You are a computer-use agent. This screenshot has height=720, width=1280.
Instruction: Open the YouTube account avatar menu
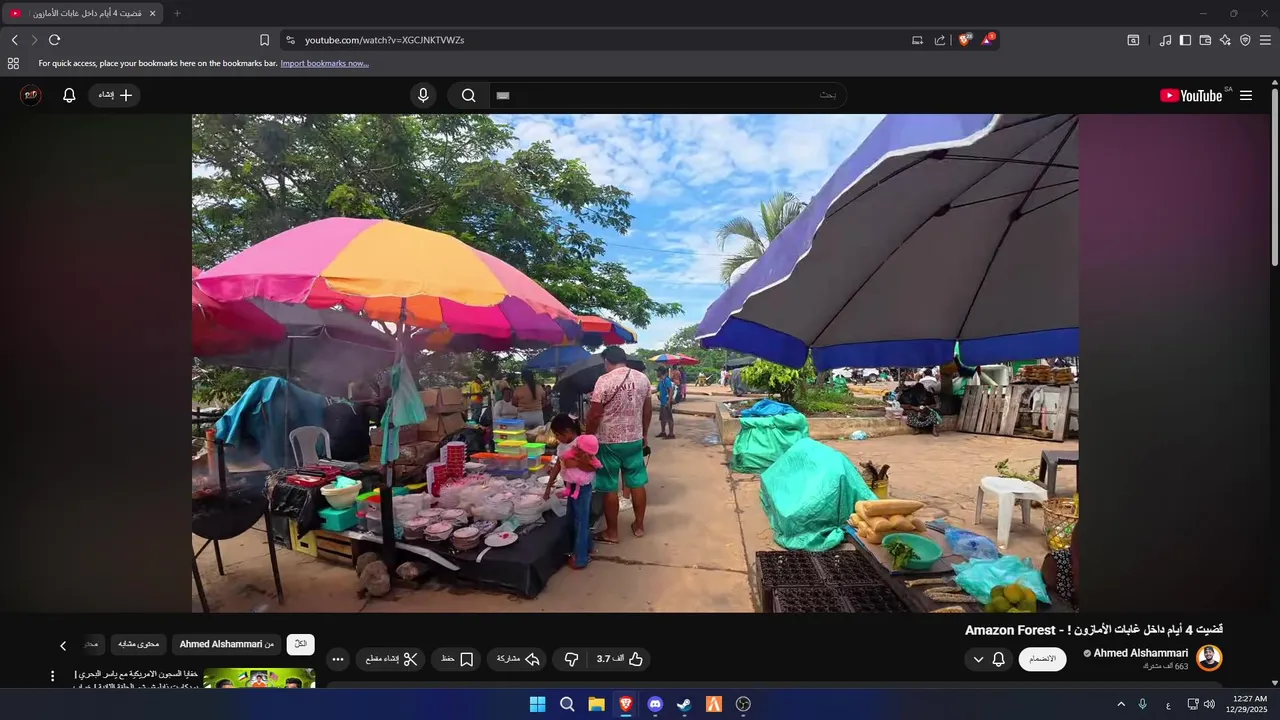click(31, 95)
